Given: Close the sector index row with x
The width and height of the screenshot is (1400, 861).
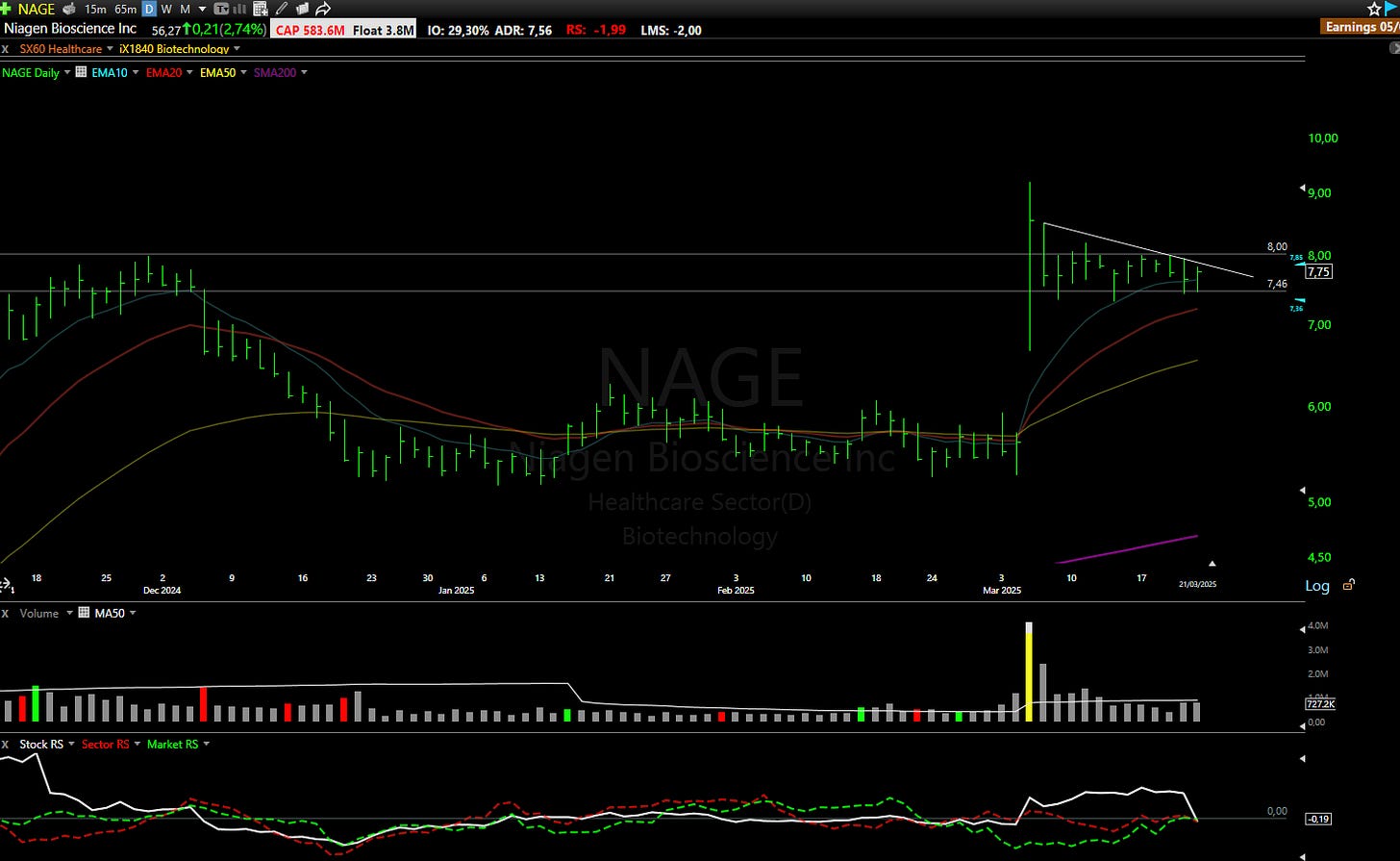Looking at the screenshot, I should (x=6, y=49).
